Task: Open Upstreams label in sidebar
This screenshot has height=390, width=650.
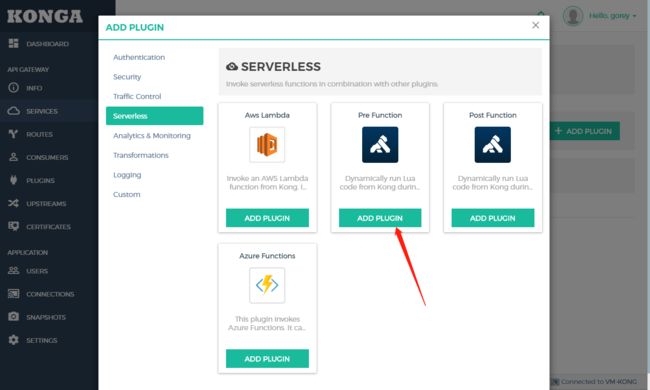Action: coord(46,203)
